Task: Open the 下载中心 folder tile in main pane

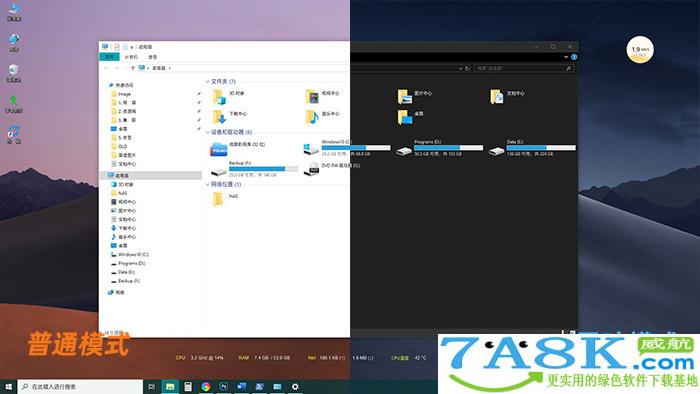Action: [x=229, y=116]
